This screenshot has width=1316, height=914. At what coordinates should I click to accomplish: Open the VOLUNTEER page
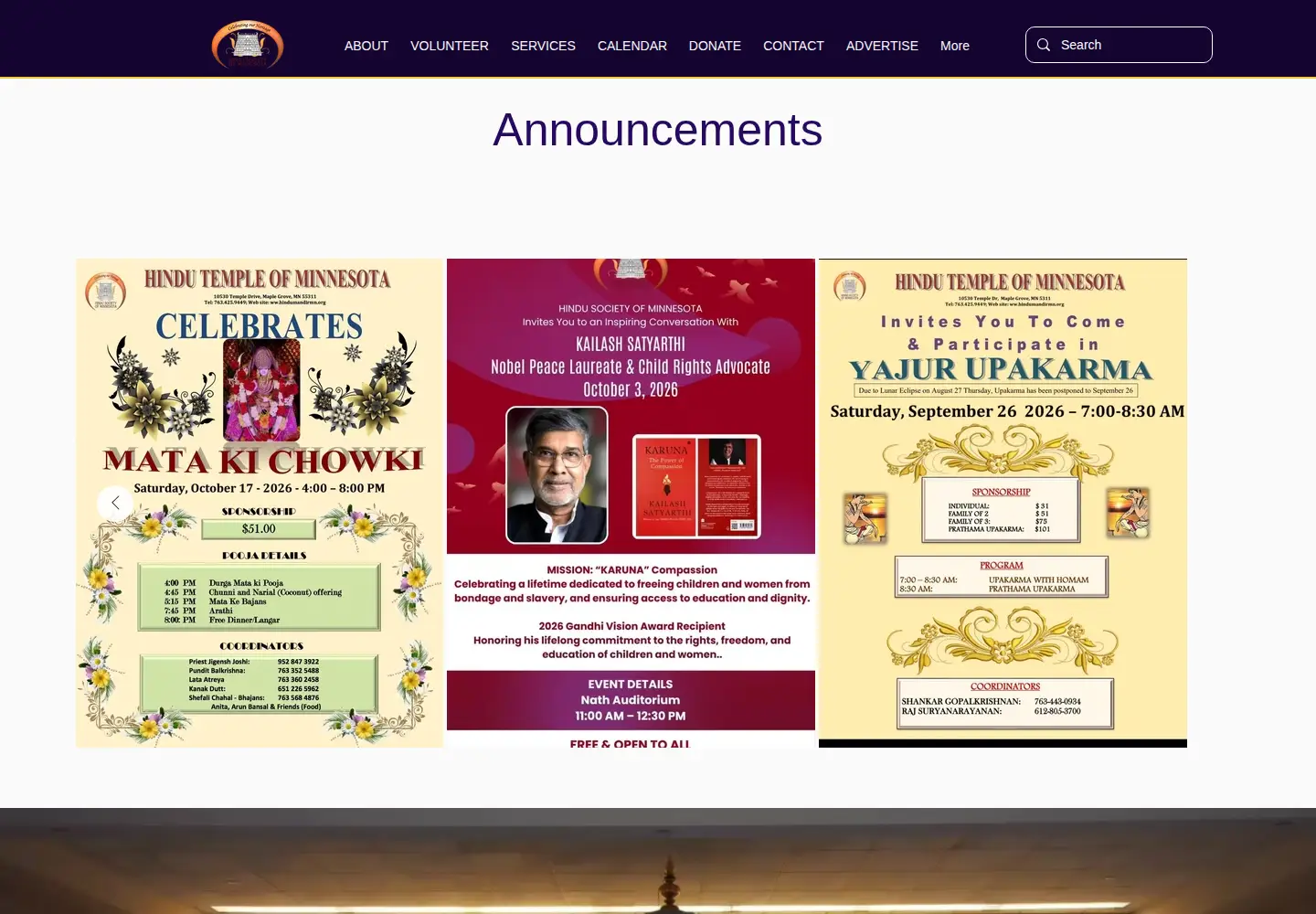pyautogui.click(x=450, y=46)
